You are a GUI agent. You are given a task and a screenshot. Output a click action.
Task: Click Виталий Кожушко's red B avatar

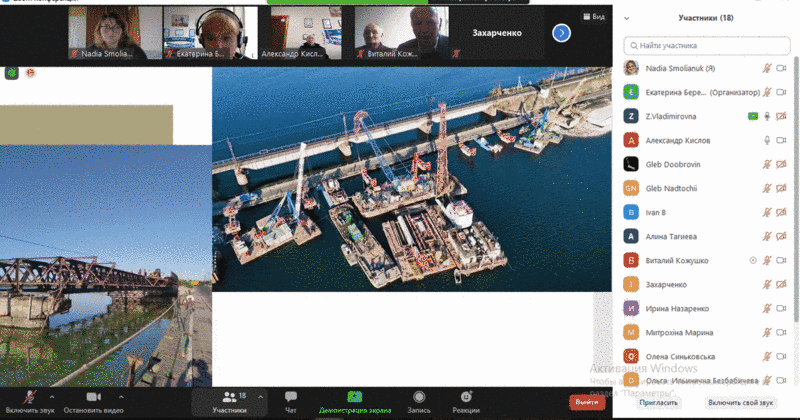tap(631, 260)
